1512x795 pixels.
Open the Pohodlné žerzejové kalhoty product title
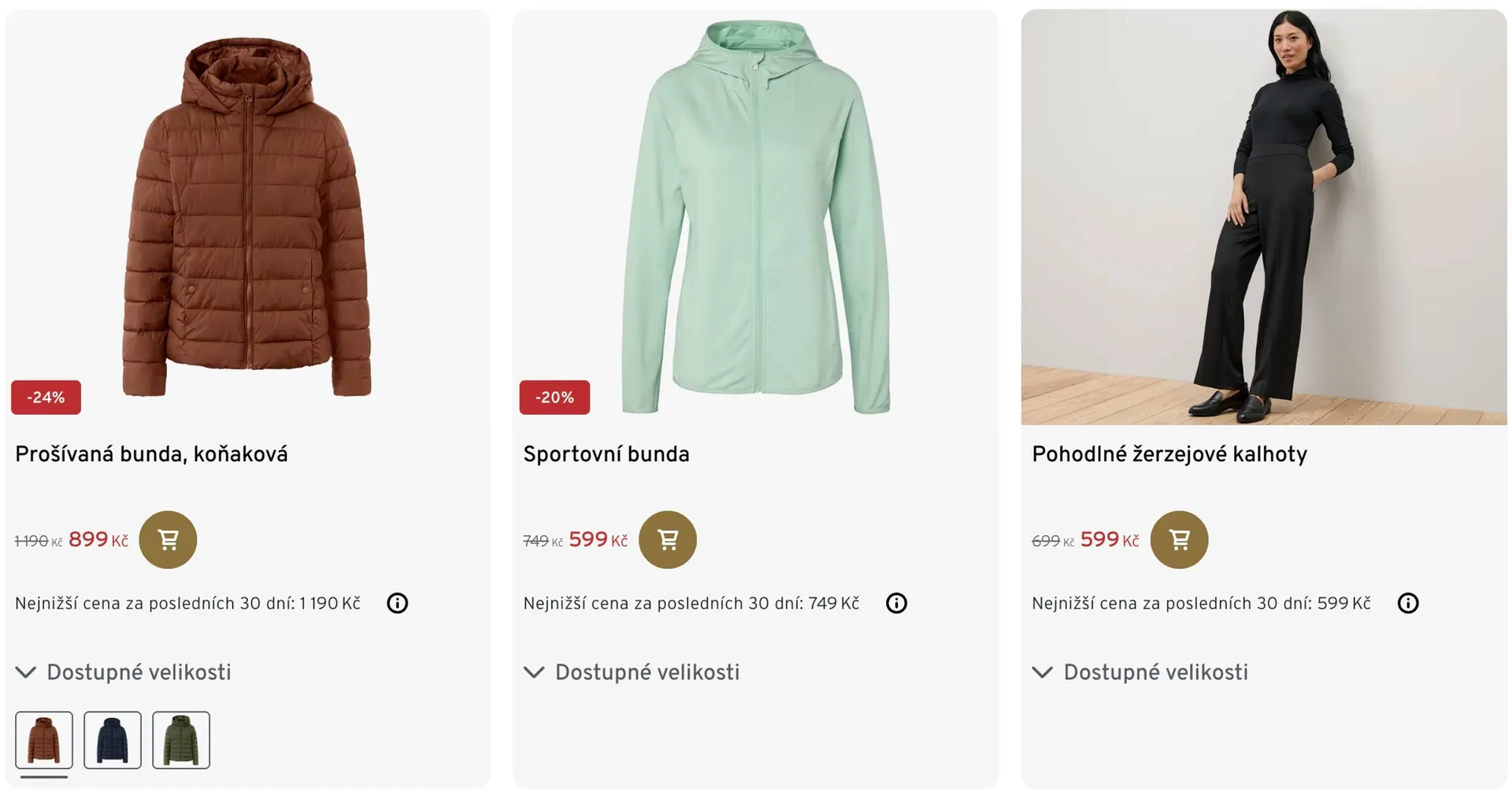pyautogui.click(x=1169, y=454)
